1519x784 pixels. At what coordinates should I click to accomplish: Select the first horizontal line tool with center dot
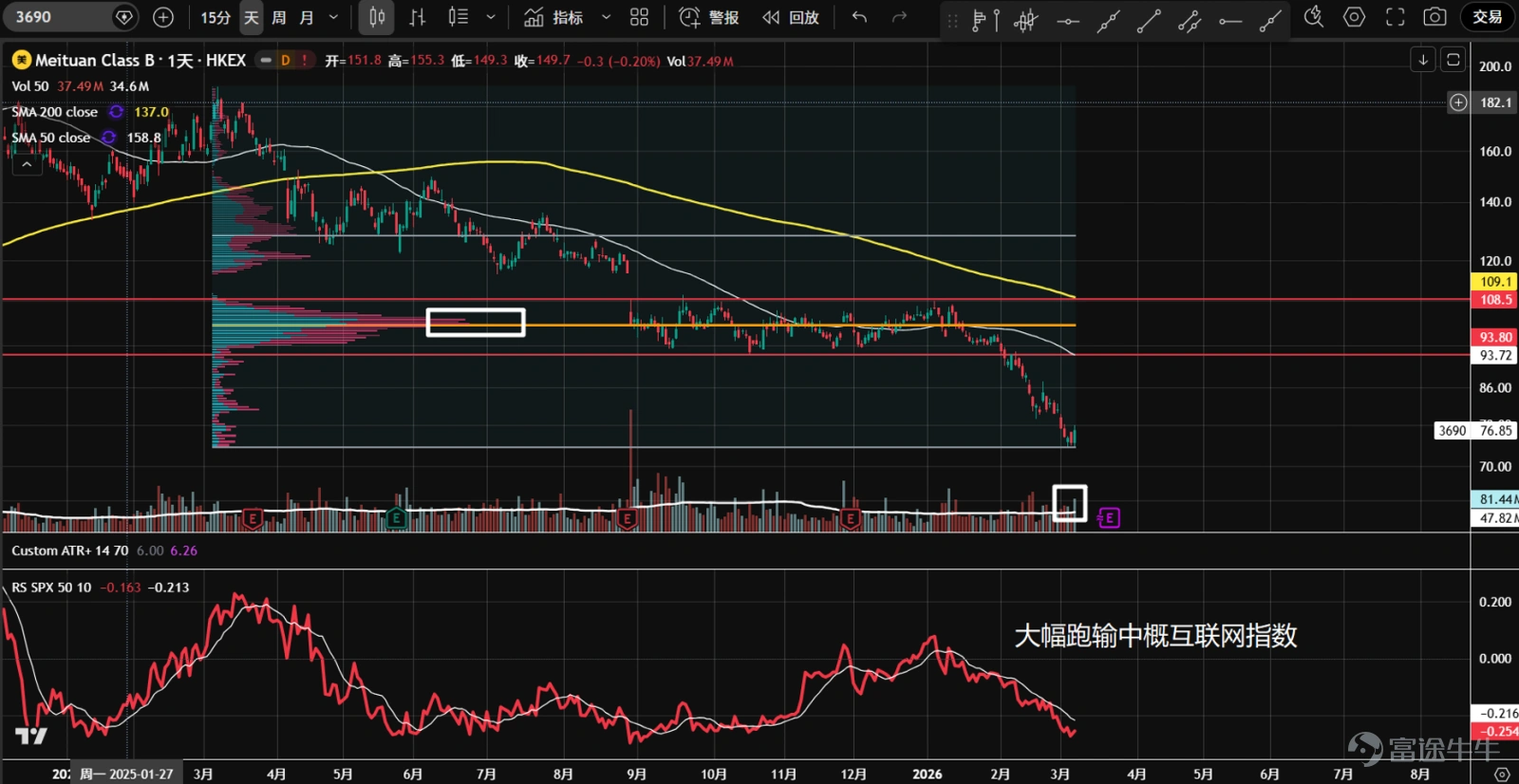point(1068,20)
